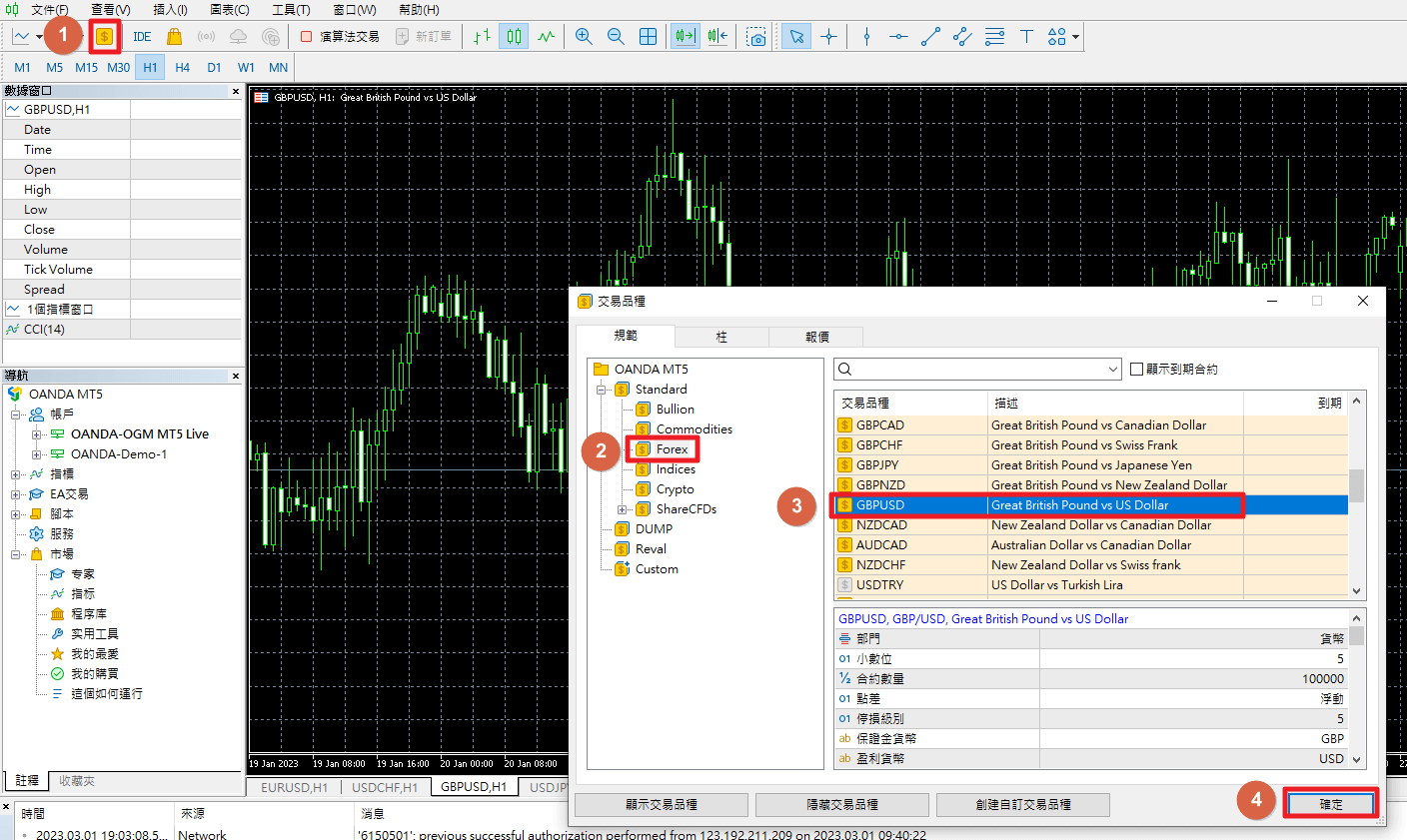
Task: Select the text label tool
Action: tap(1026, 37)
